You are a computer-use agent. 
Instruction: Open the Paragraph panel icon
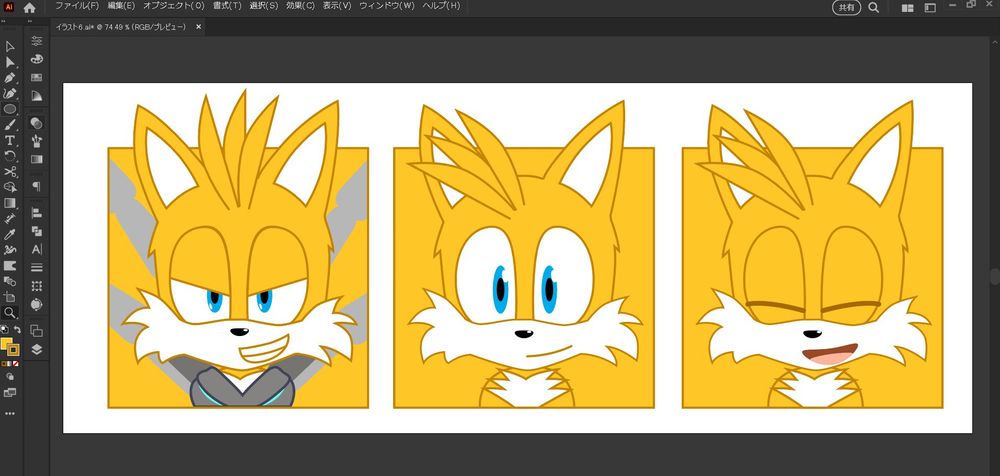point(36,186)
